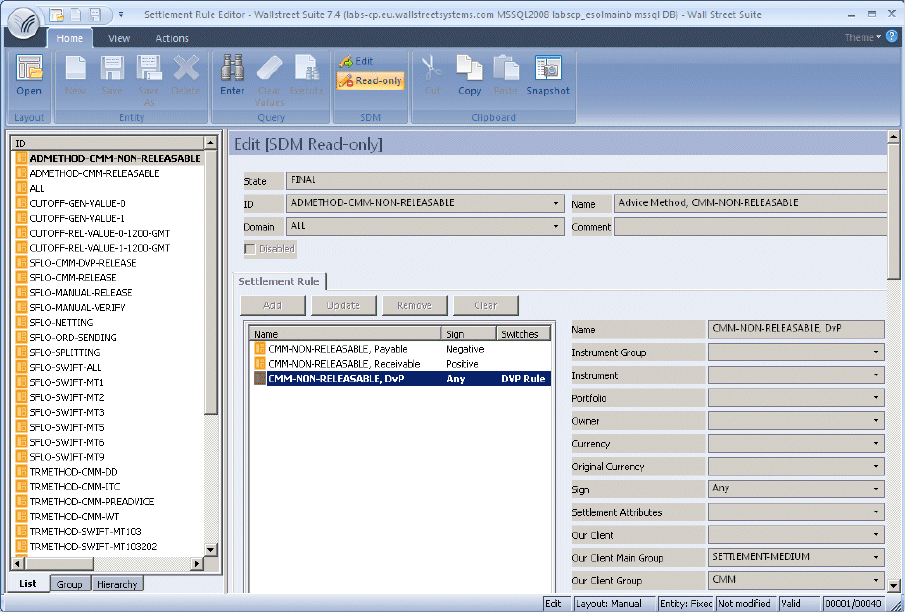Open the Theme dropdown
This screenshot has height=612, width=905.
(x=863, y=37)
